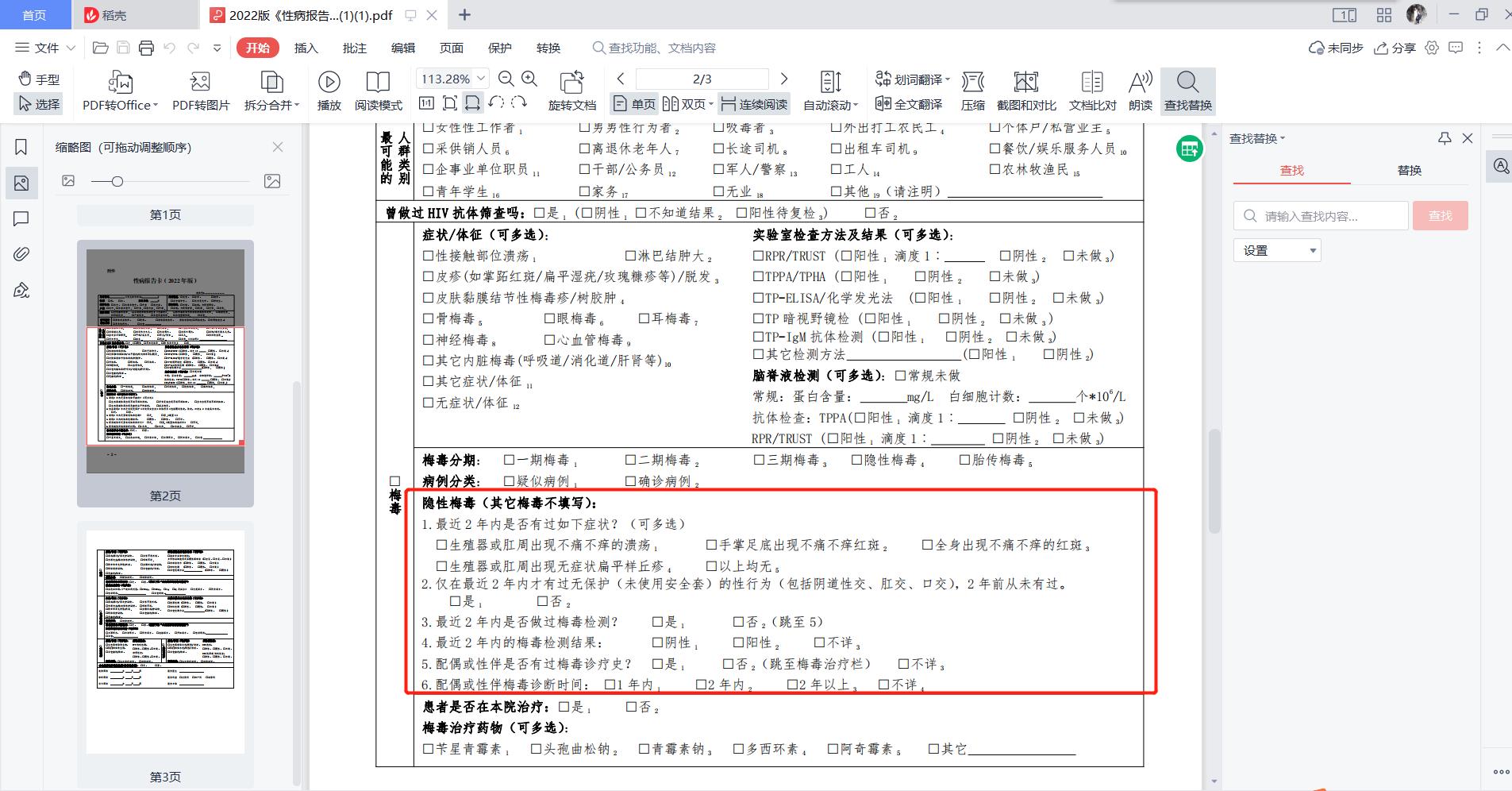This screenshot has width=1512, height=791.
Task: Go to the previous page arrow
Action: (621, 79)
